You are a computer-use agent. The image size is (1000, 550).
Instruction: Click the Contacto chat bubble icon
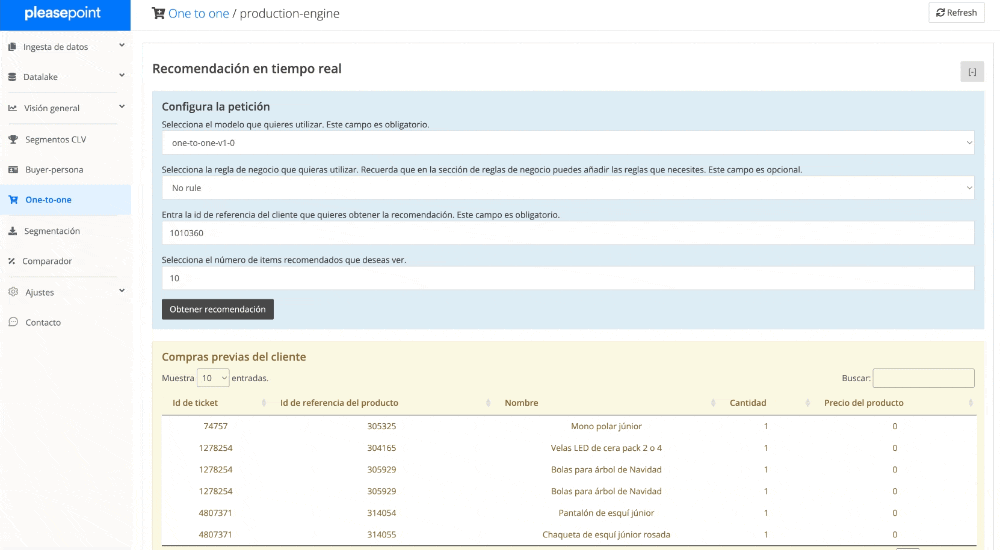coord(13,322)
